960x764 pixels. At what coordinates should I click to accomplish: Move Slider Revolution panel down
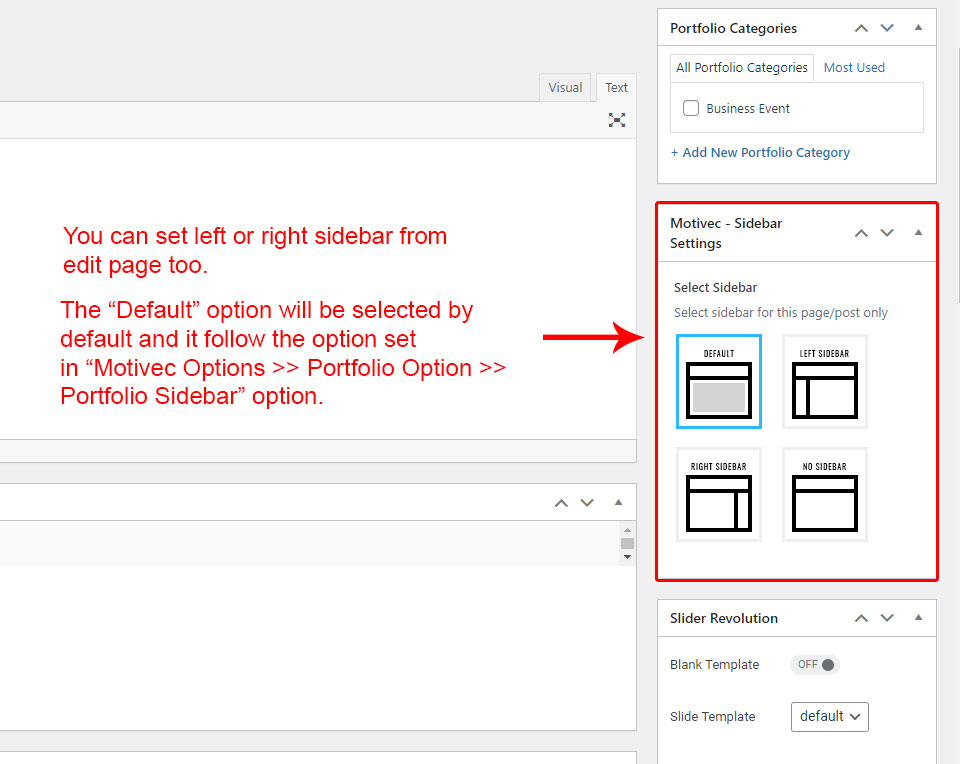click(887, 618)
